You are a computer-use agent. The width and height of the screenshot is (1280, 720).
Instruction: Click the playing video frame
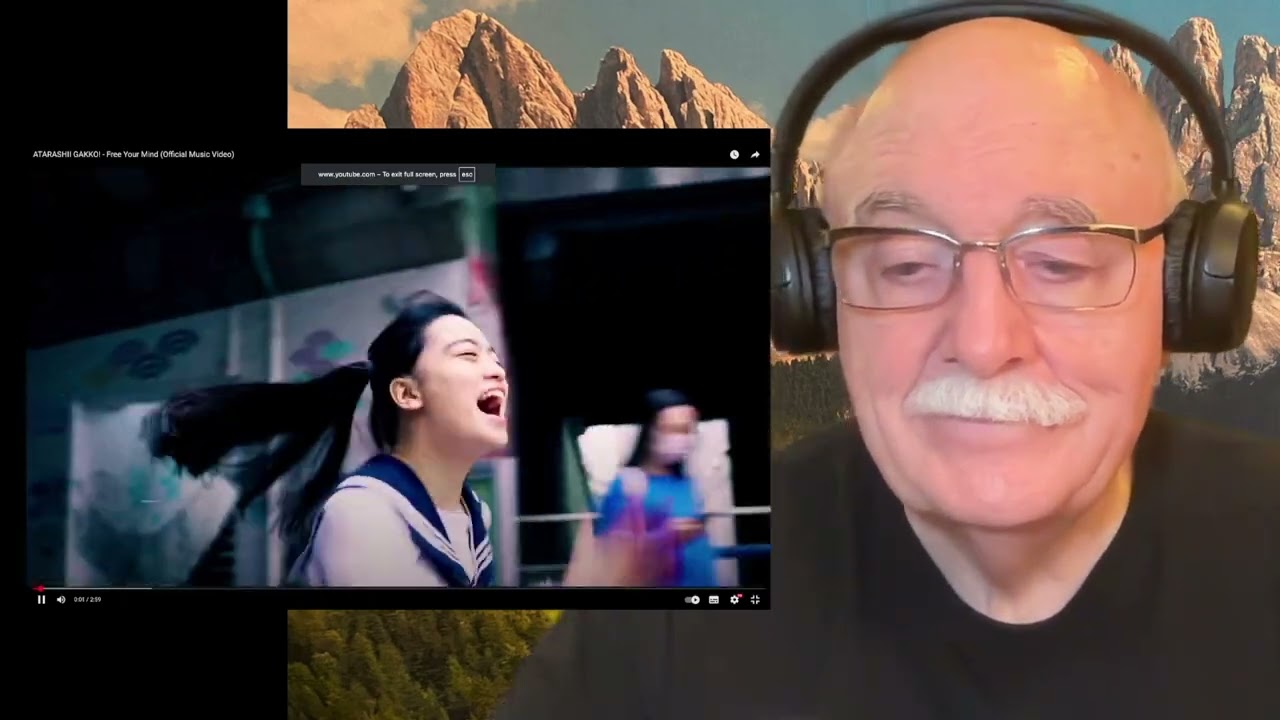(400, 376)
